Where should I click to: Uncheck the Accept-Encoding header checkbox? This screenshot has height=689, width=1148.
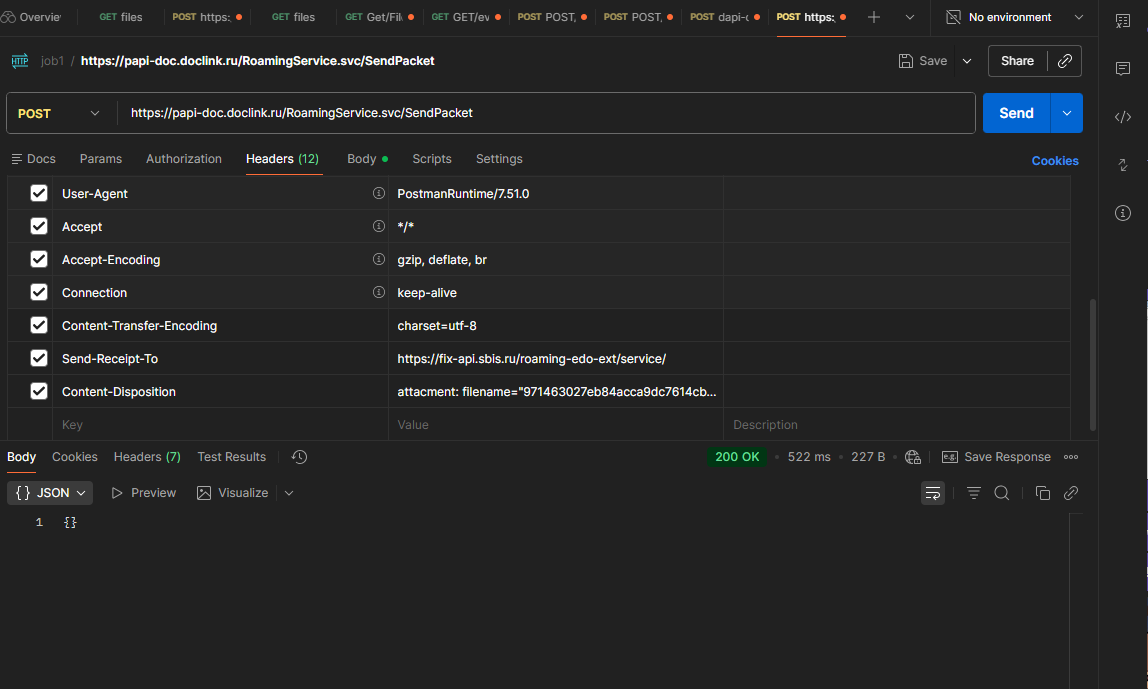point(39,259)
